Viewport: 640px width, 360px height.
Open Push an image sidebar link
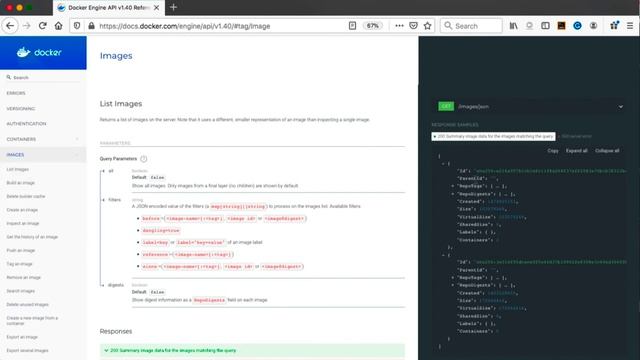tap(20, 250)
